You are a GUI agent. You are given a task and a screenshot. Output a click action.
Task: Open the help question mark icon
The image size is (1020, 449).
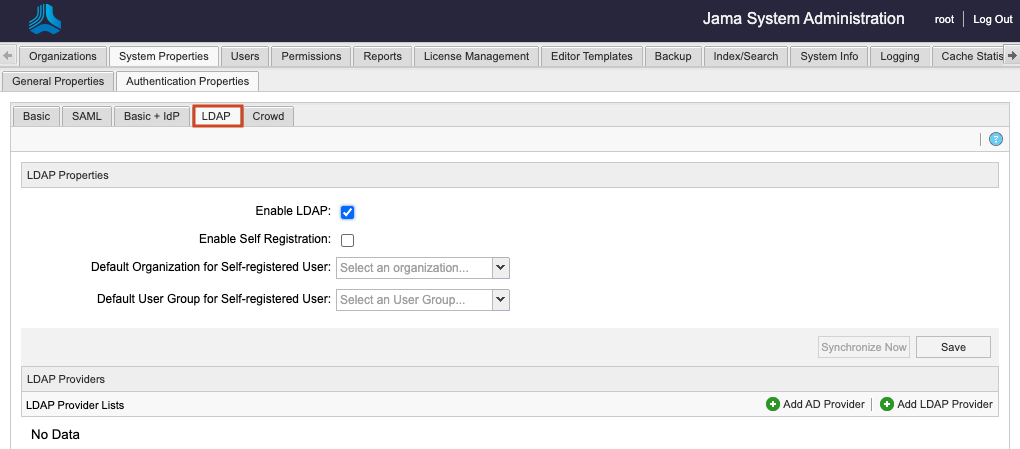995,139
